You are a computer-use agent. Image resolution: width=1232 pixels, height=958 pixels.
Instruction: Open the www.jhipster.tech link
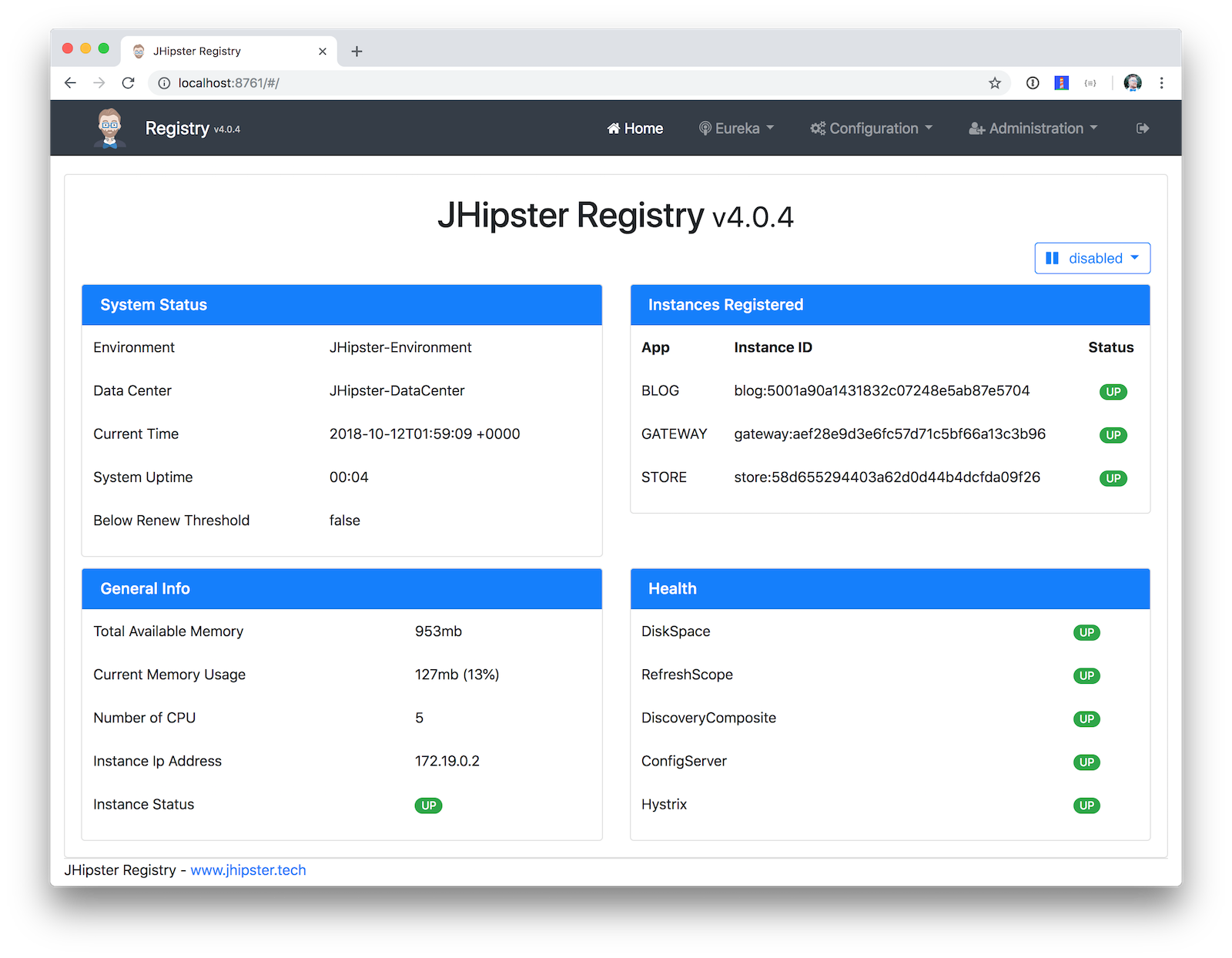pyautogui.click(x=248, y=870)
